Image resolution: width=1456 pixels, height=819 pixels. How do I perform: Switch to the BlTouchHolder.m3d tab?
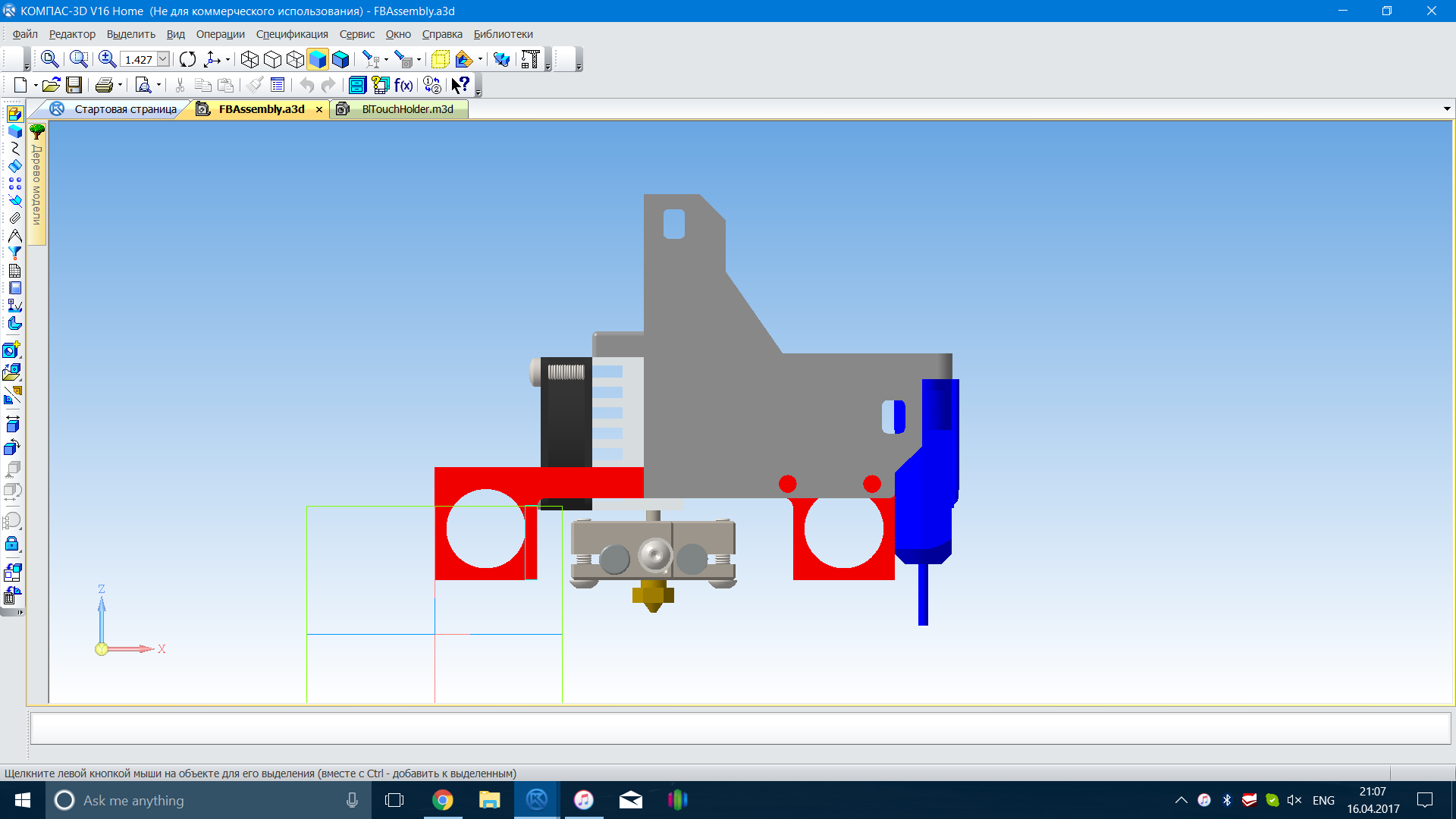(398, 109)
